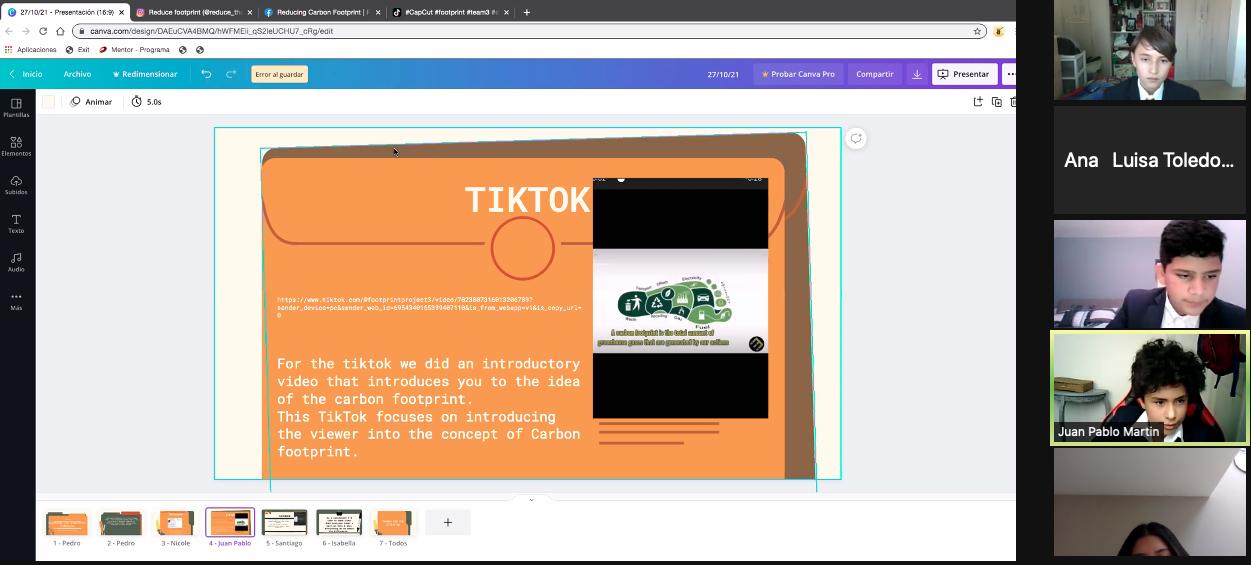
Task: Duplicate the page with copy icon
Action: coord(997,102)
